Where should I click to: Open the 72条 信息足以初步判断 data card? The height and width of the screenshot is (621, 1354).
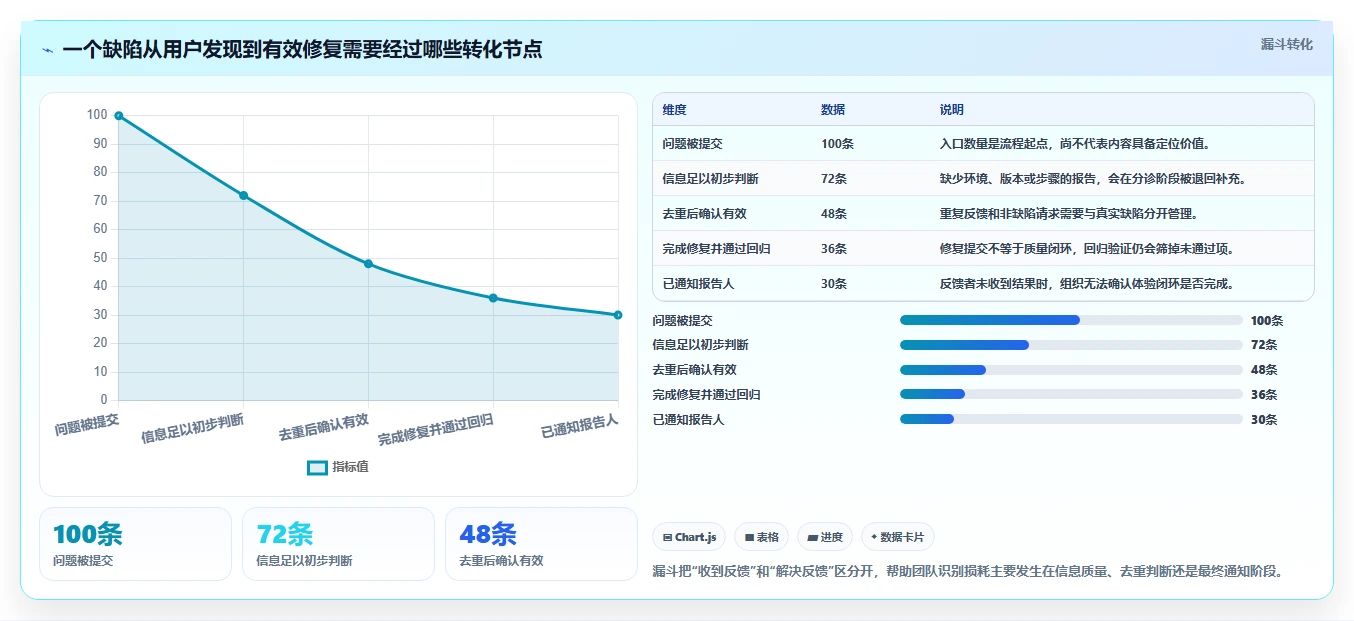click(338, 544)
